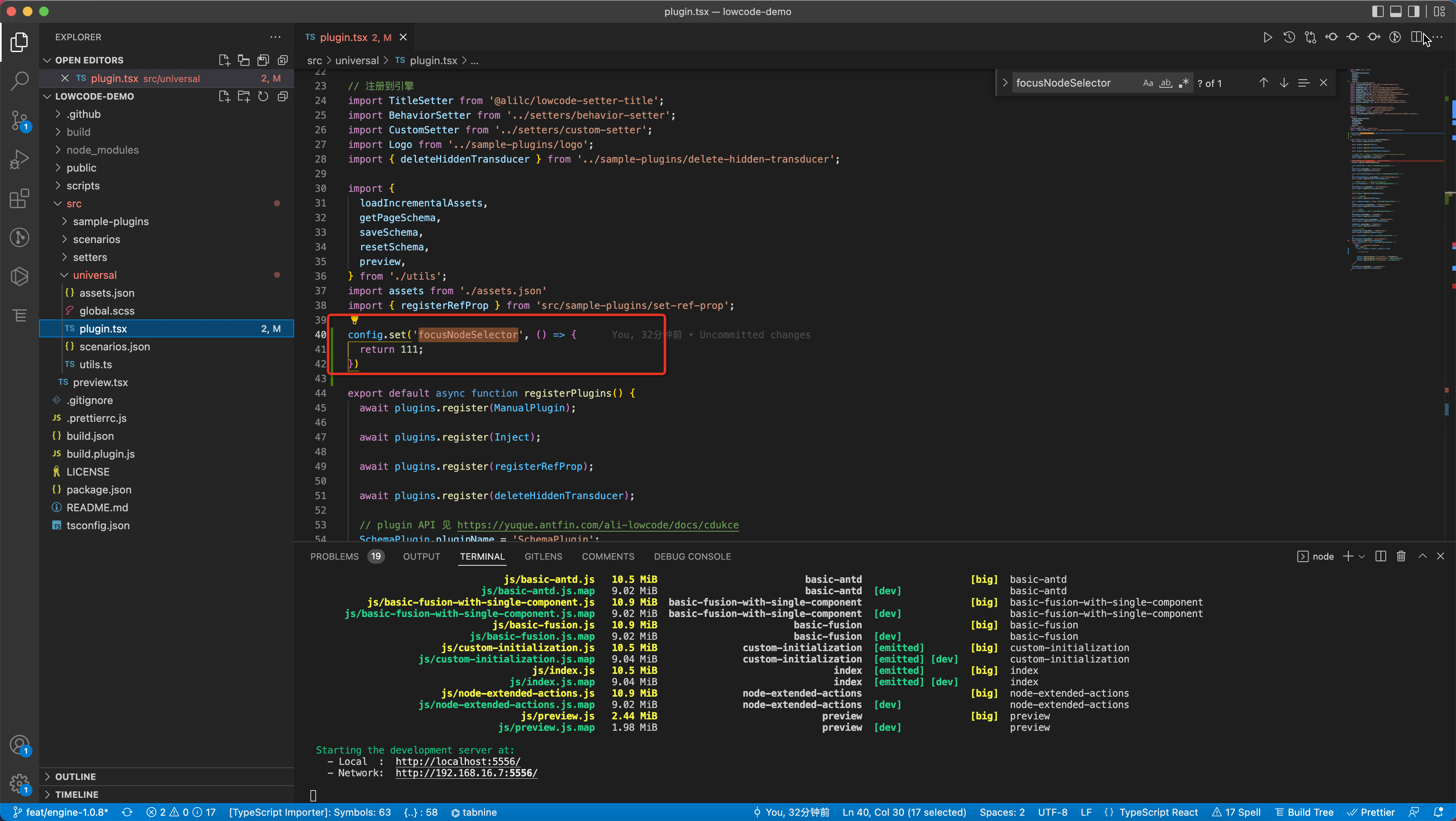Collapse all folders in LOWCODE-DEMO explorer

(x=283, y=97)
